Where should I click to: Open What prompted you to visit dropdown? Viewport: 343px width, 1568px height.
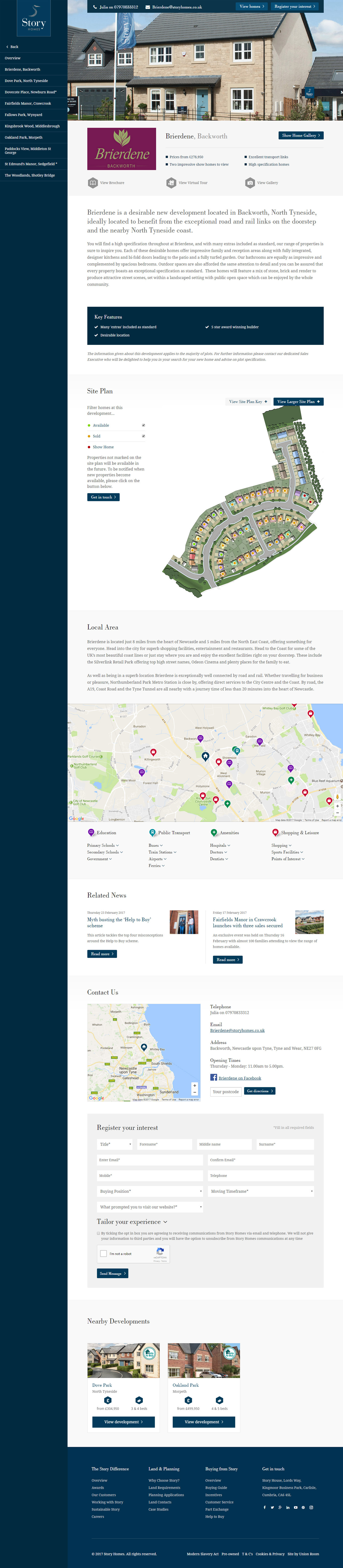tap(150, 1207)
